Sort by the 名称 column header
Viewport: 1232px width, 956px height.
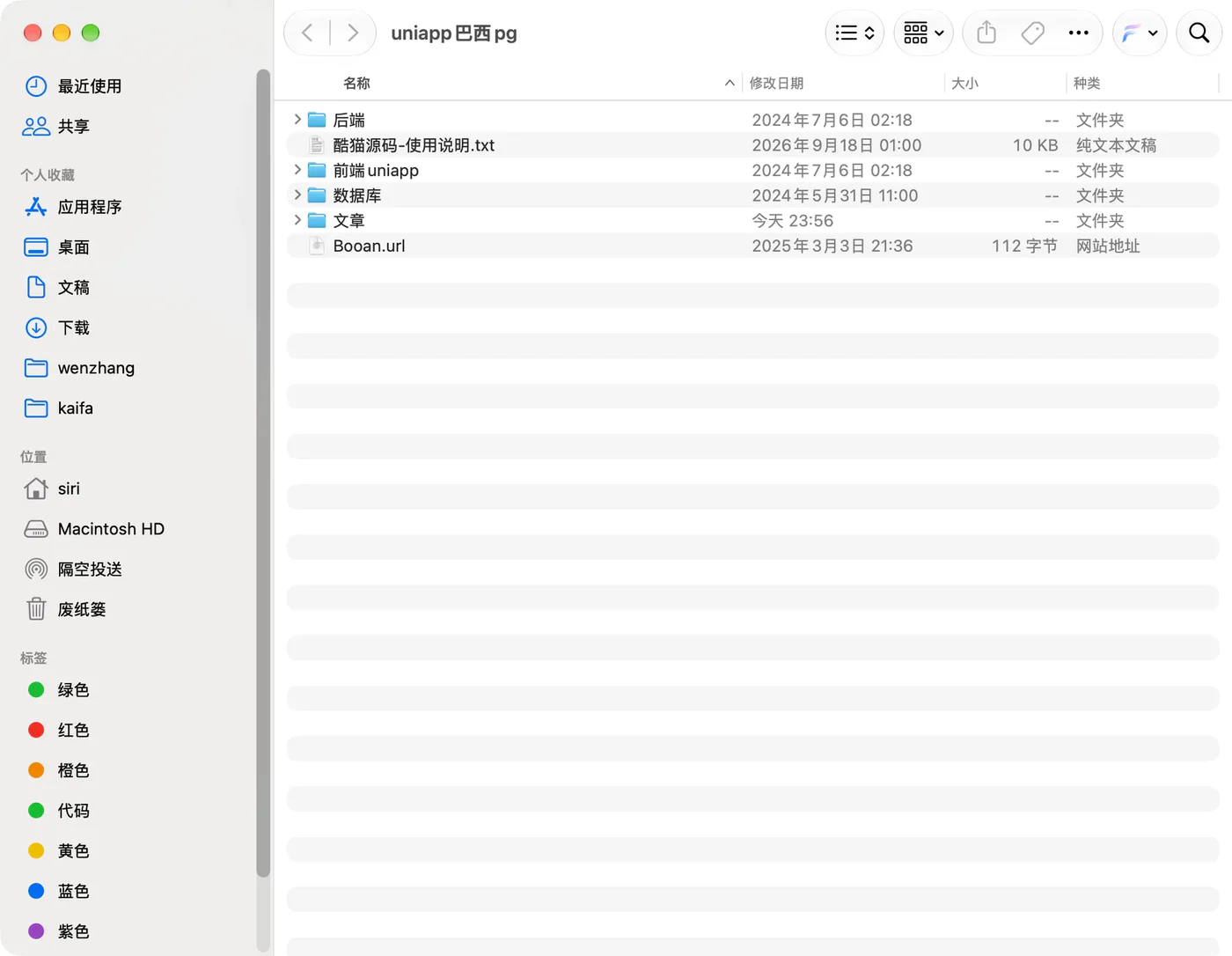pos(356,83)
